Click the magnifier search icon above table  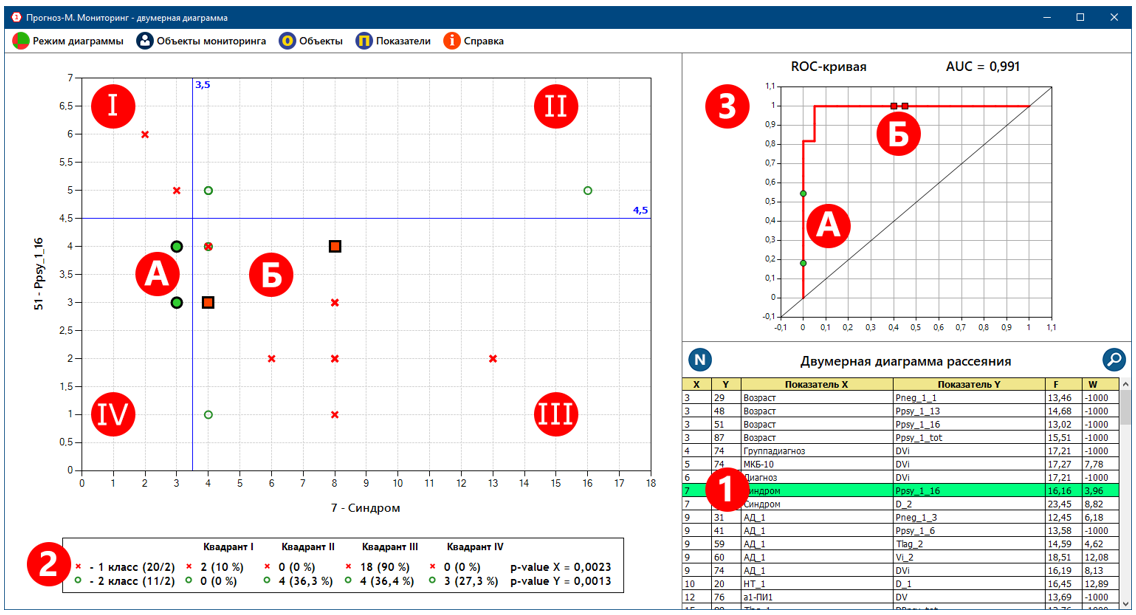click(x=1114, y=360)
